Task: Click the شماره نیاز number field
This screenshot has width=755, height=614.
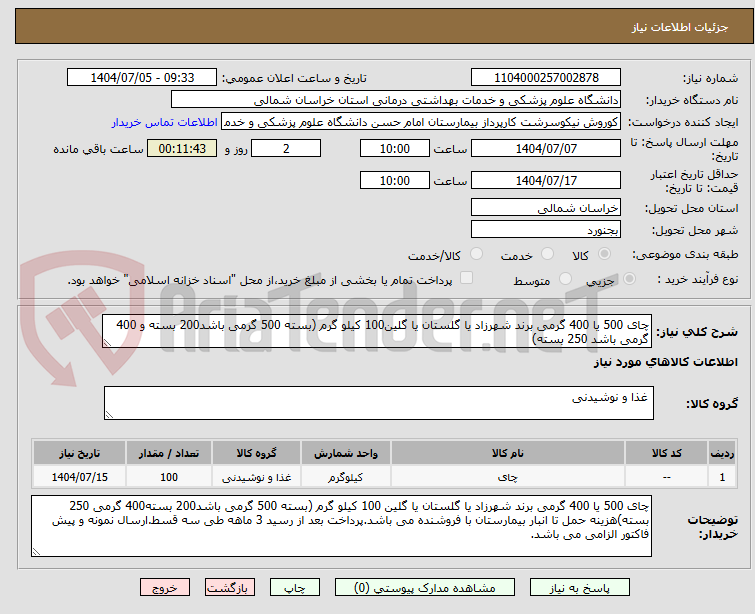Action: tap(546, 78)
